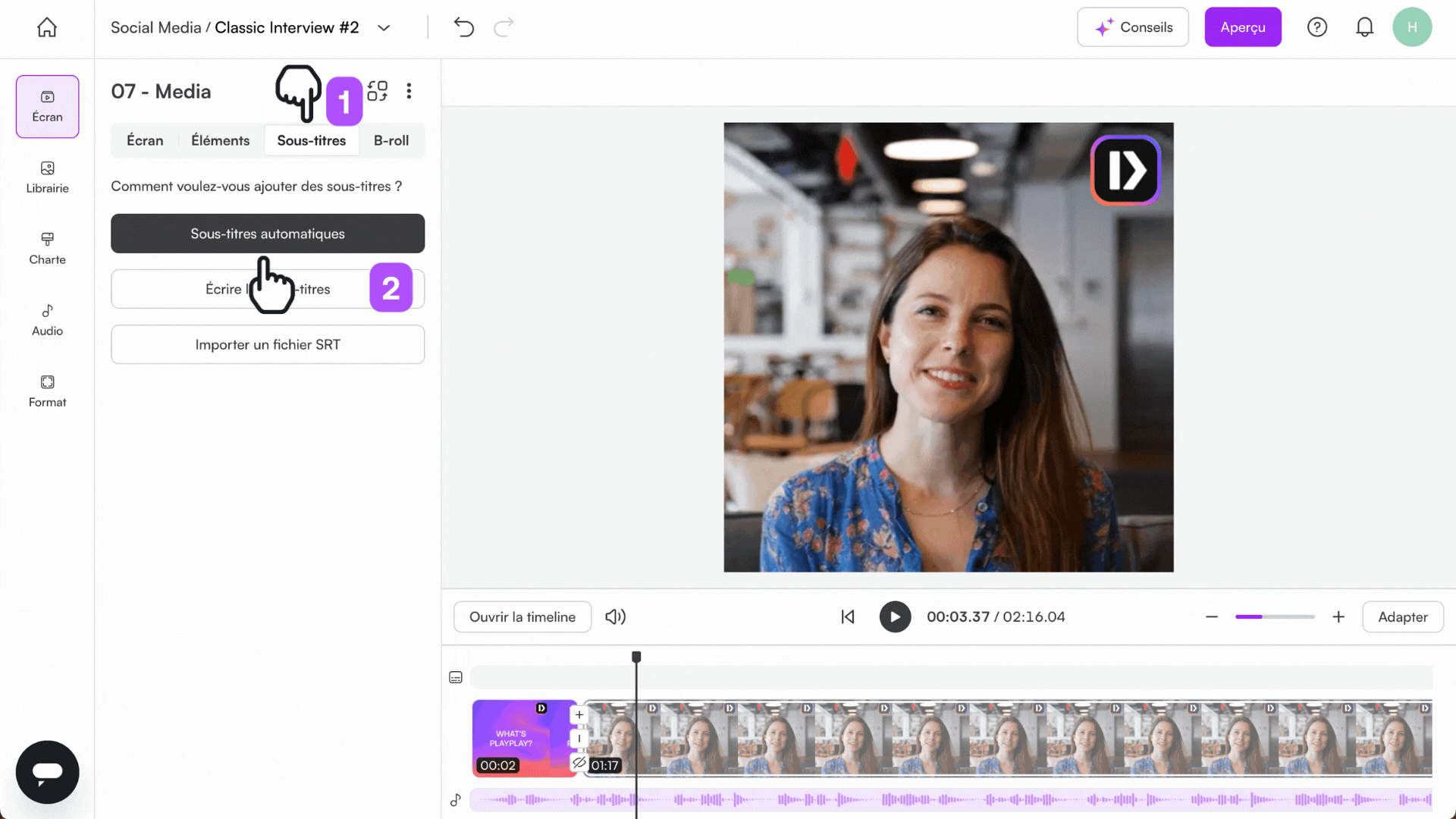Hide the clip with the crossed-eye toggle
The height and width of the screenshot is (819, 1456).
579,764
